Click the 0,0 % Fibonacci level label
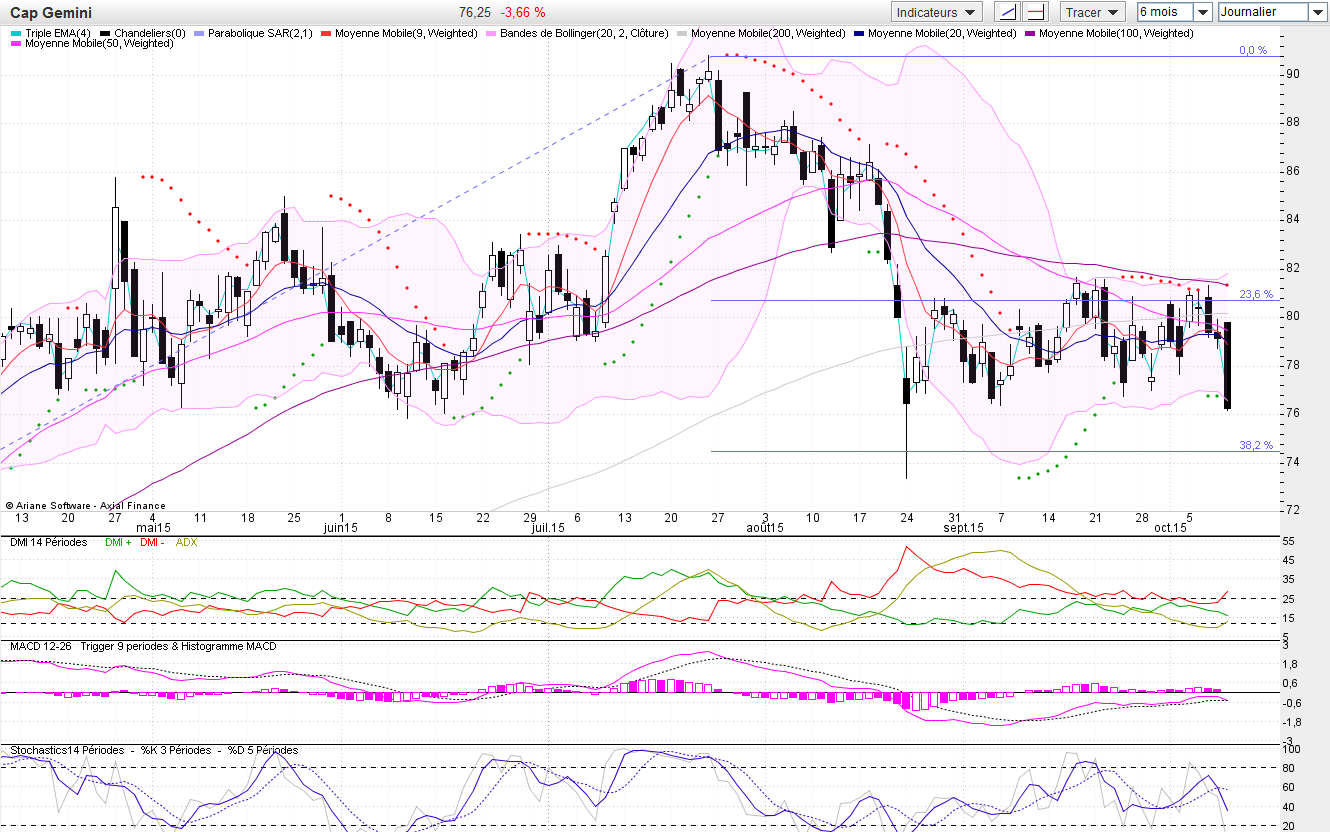 tap(1253, 50)
